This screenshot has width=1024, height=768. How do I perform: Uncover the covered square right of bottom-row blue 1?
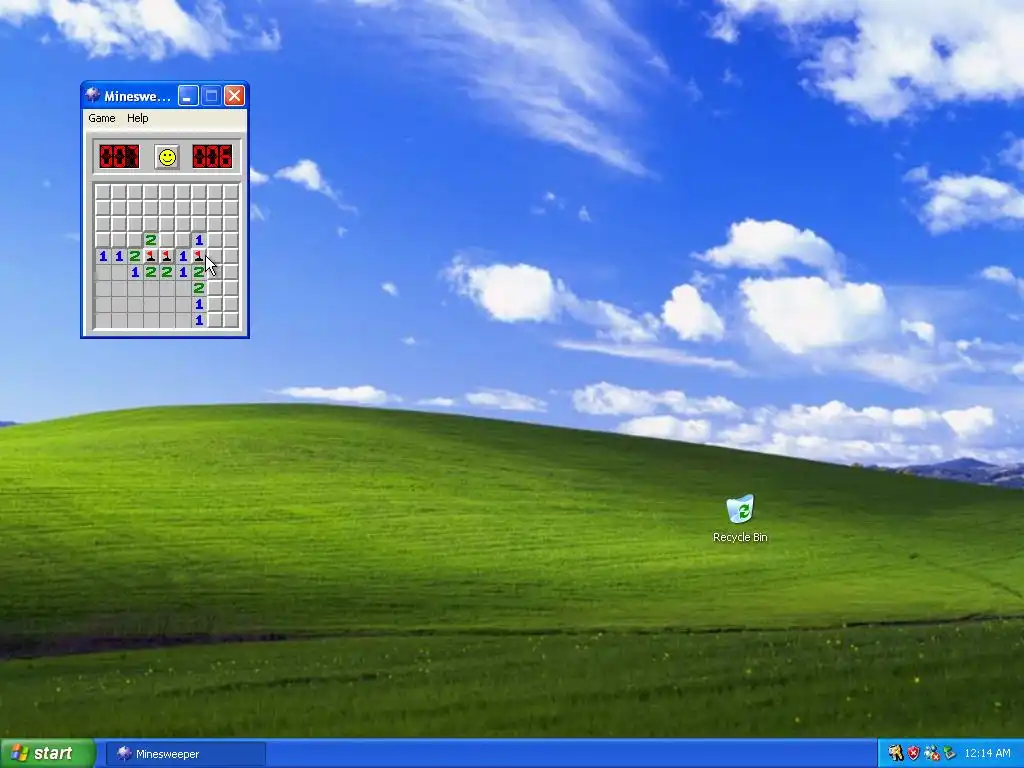click(x=215, y=320)
